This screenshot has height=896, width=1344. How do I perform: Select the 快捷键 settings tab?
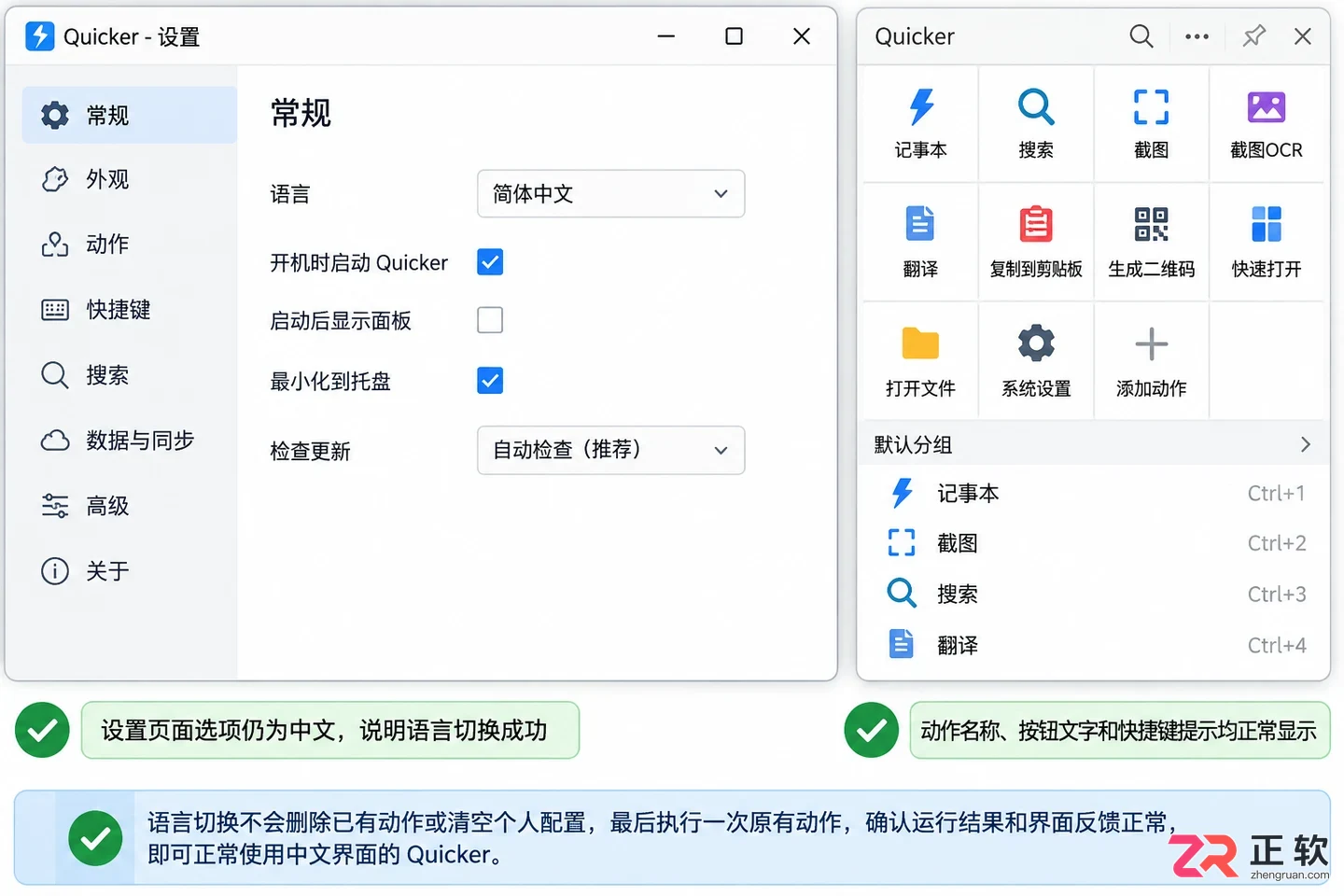coord(130,310)
